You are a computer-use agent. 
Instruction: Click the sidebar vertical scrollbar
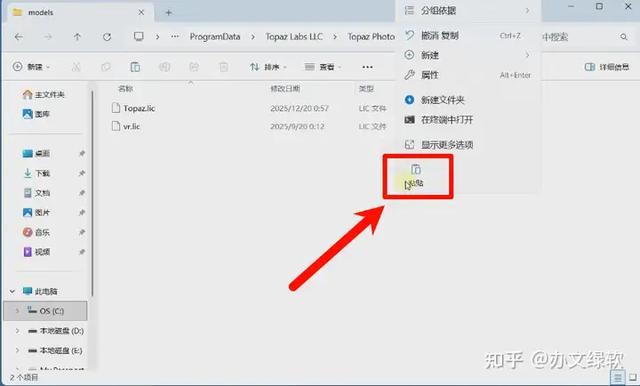pyautogui.click(x=93, y=193)
